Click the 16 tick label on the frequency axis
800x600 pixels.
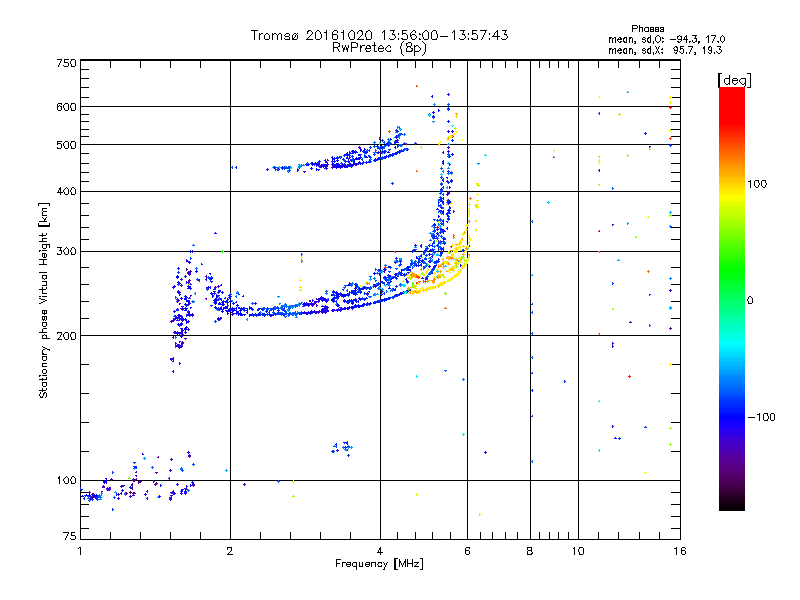coord(677,552)
